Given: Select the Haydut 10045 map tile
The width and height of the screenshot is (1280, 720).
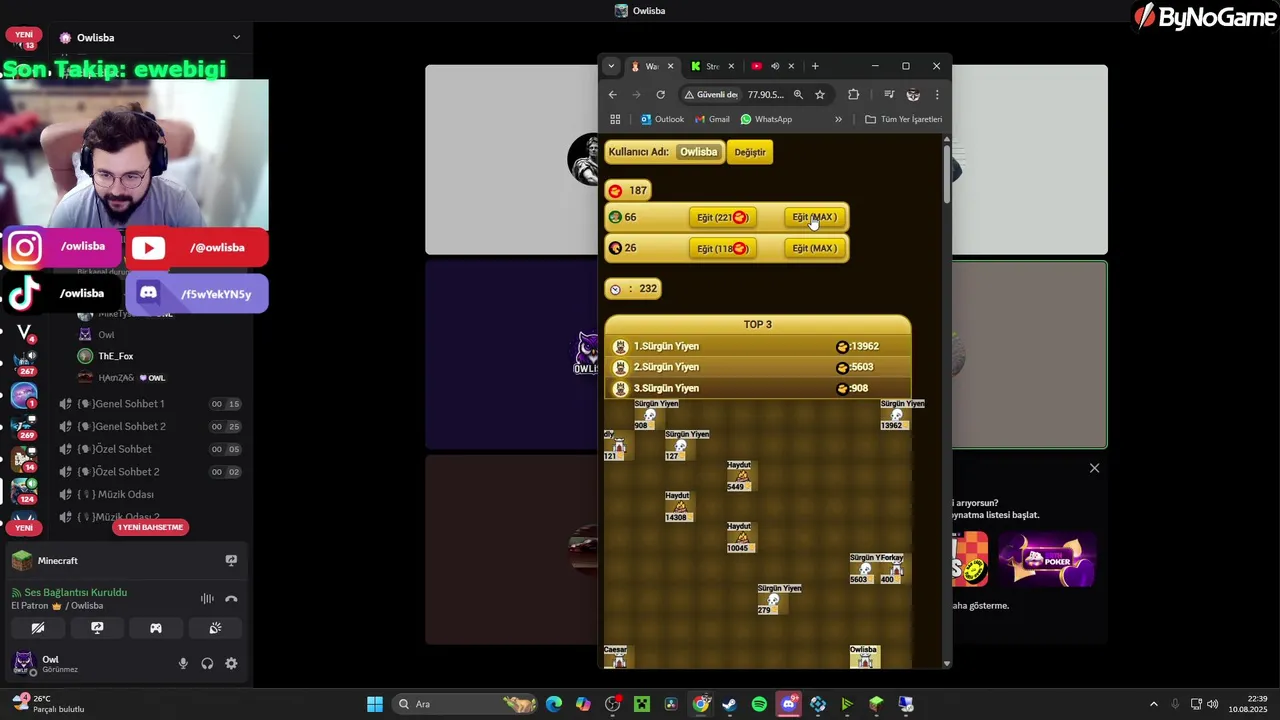Looking at the screenshot, I should pyautogui.click(x=740, y=537).
